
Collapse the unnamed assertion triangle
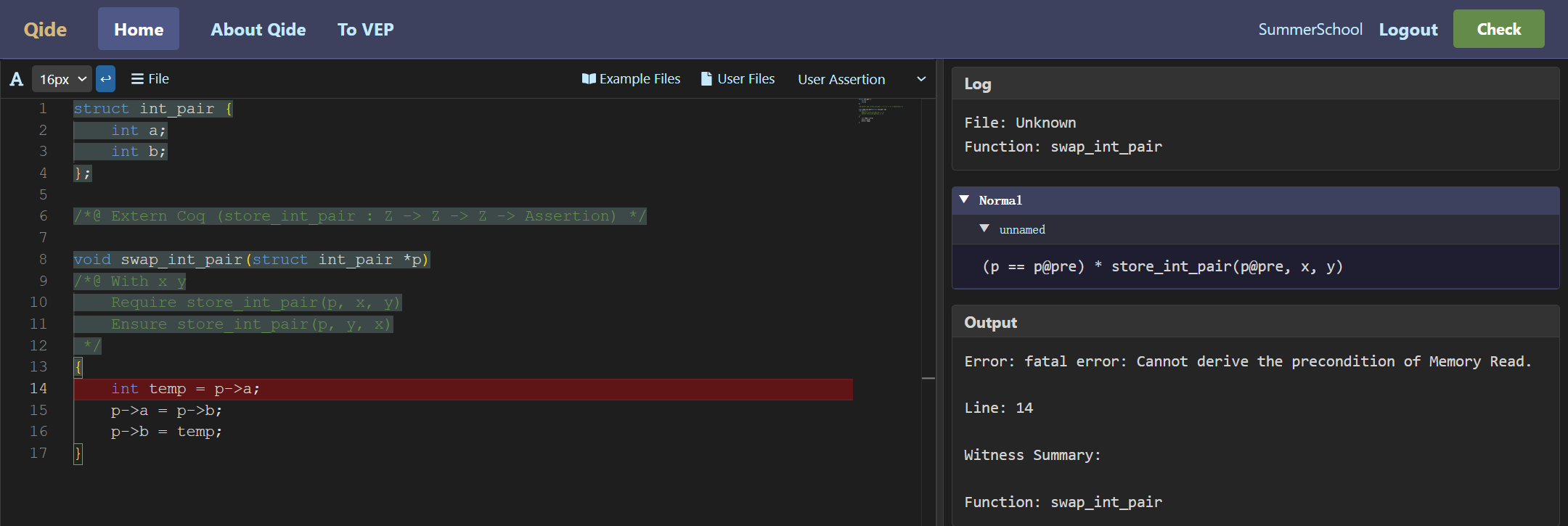pyautogui.click(x=984, y=229)
